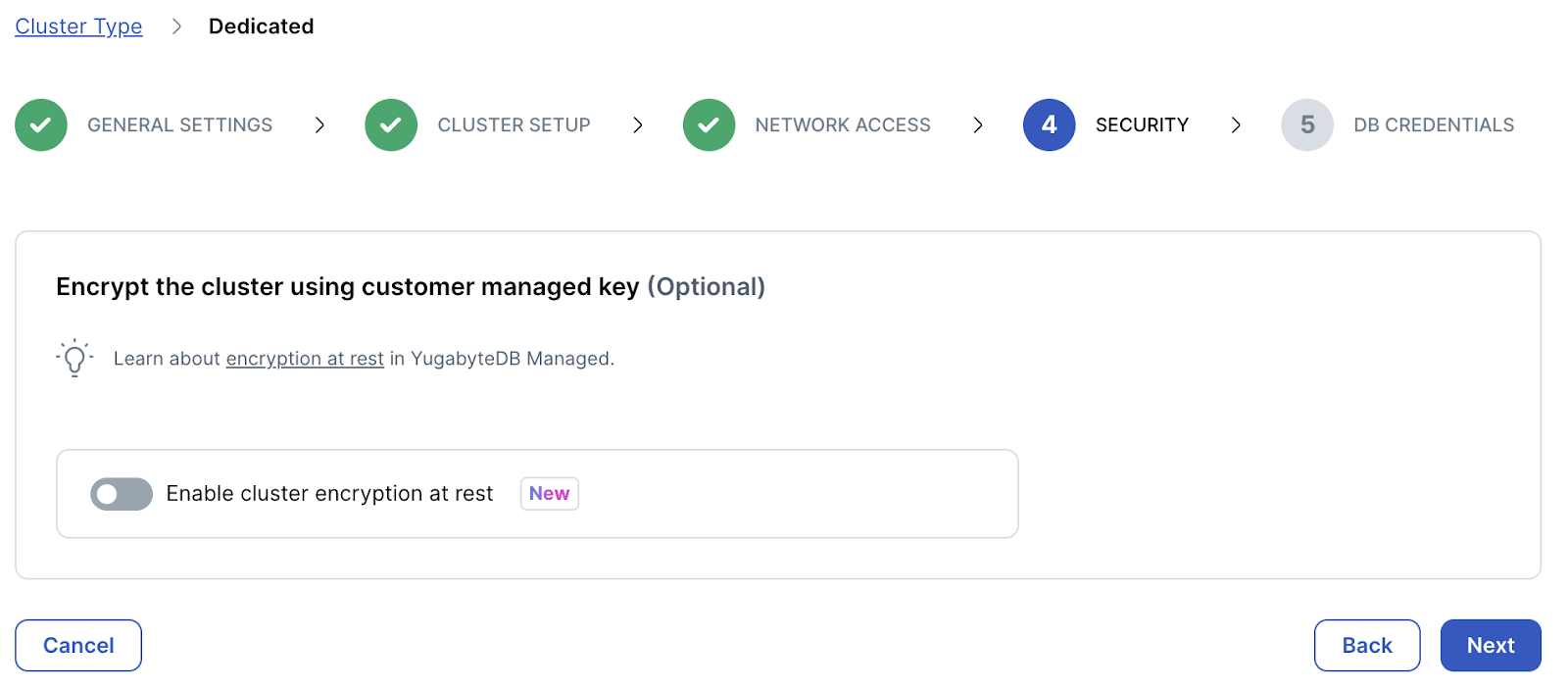
Task: Click the chevron after Cluster Setup
Action: [x=638, y=124]
